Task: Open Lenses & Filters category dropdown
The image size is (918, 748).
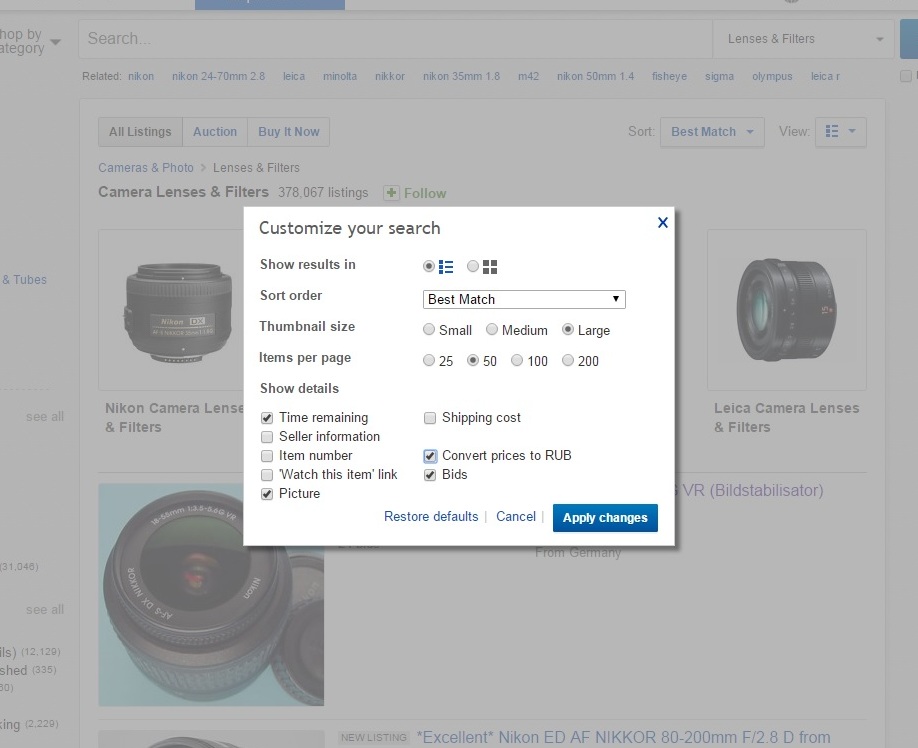Action: 803,39
